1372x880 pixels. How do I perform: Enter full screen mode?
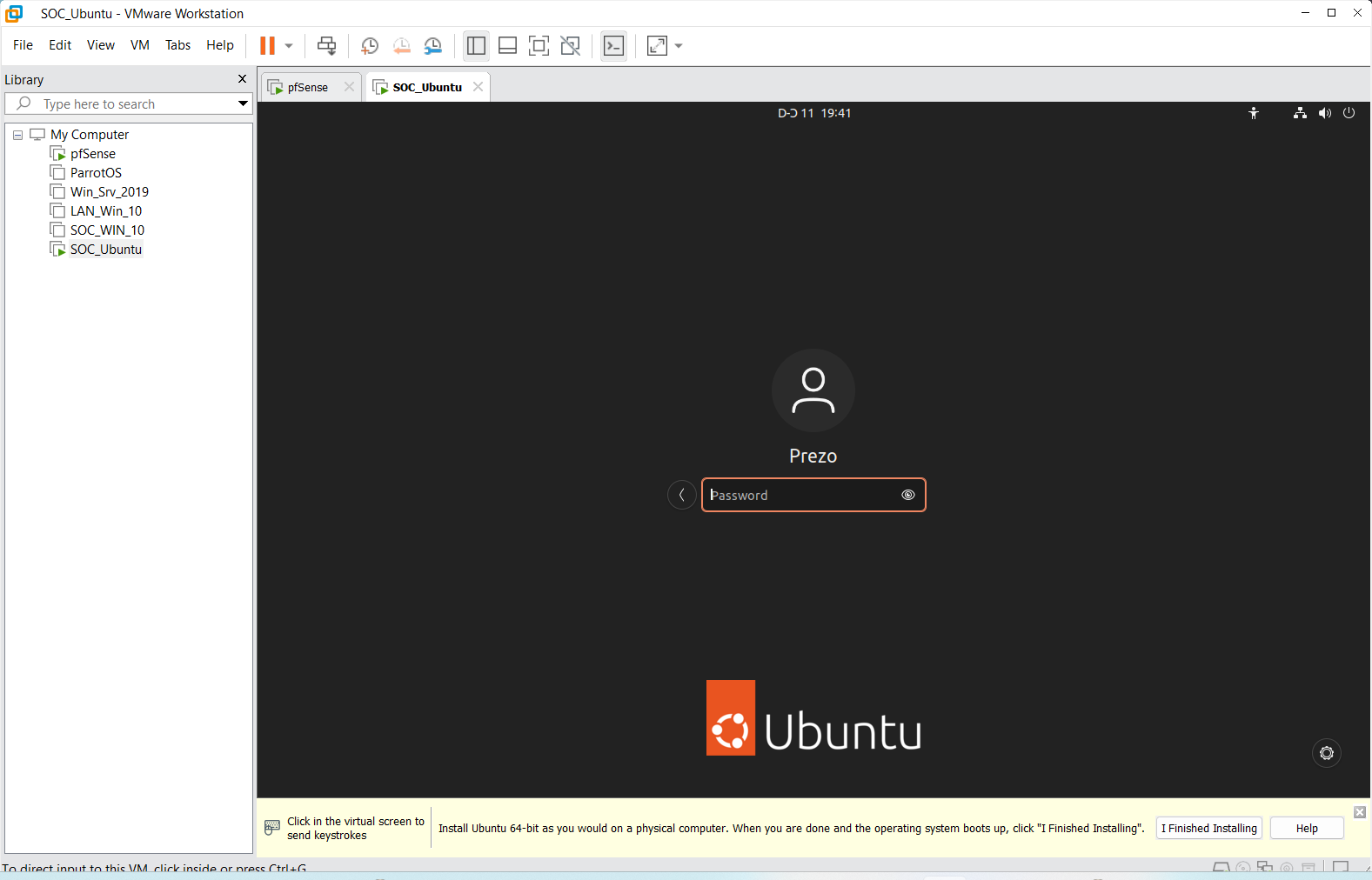pos(539,46)
